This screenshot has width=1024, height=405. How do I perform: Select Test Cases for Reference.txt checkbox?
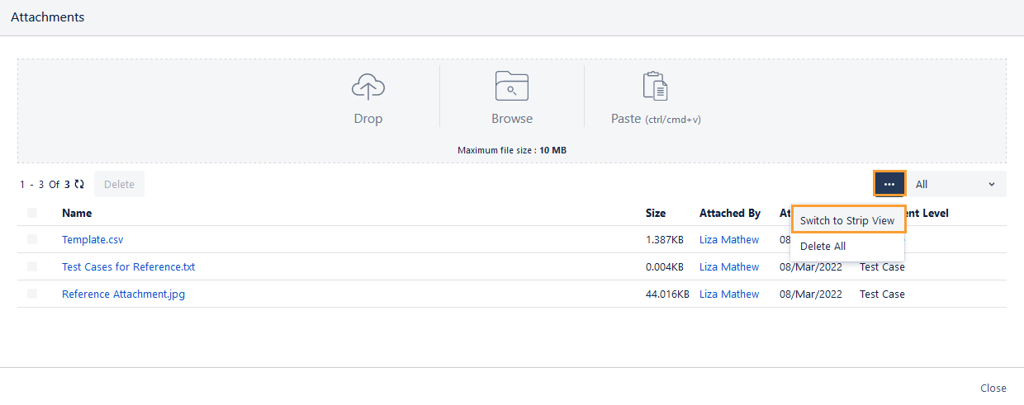tap(32, 267)
